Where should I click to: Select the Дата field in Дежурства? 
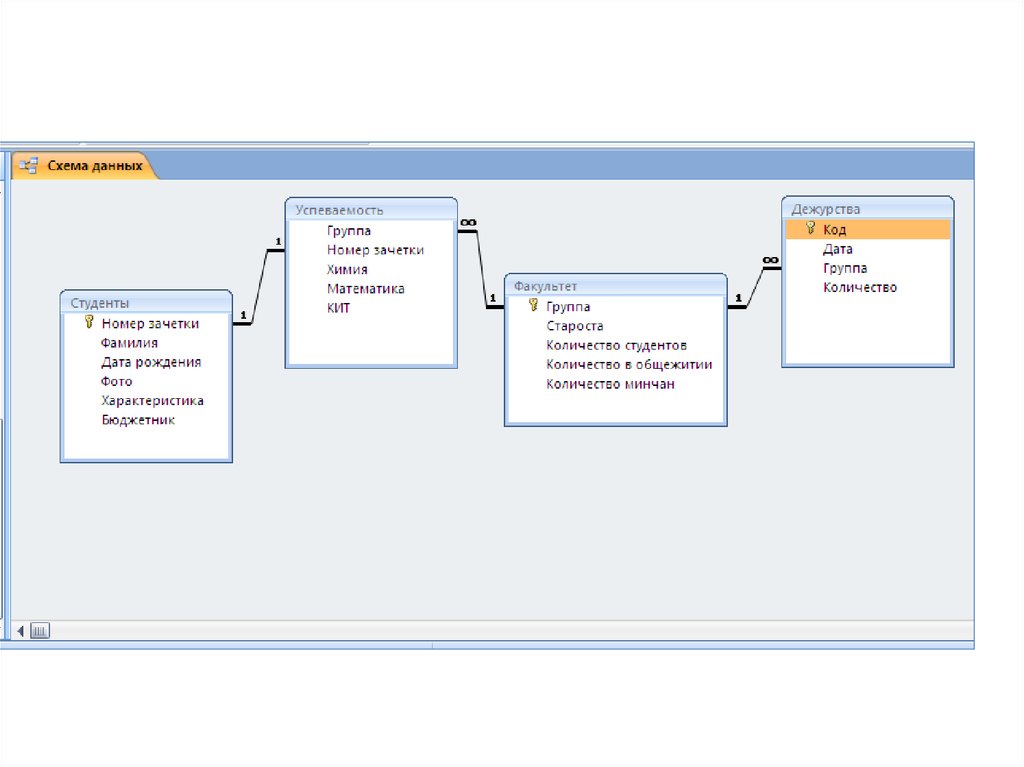[x=838, y=249]
